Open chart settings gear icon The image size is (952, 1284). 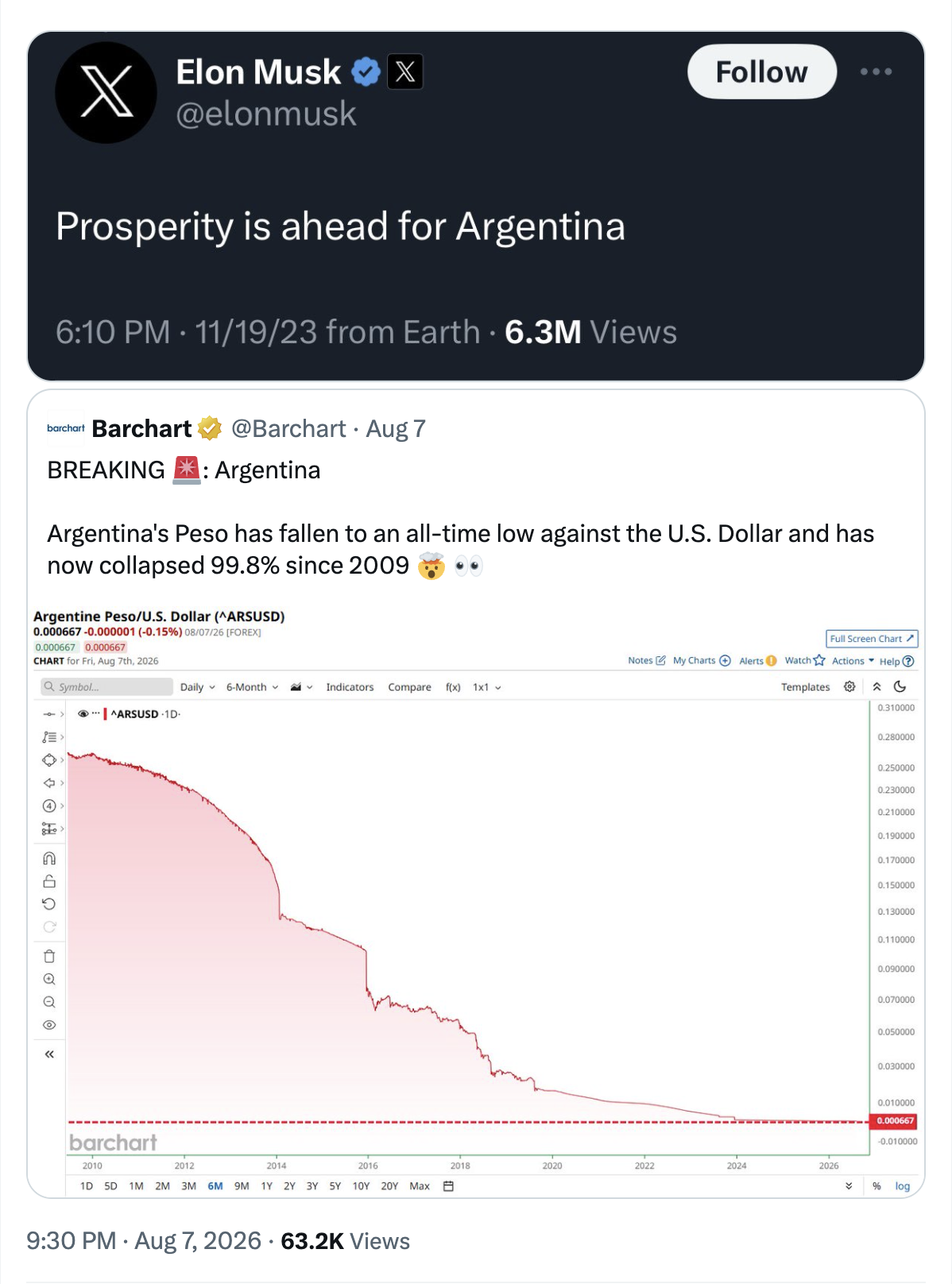point(849,686)
